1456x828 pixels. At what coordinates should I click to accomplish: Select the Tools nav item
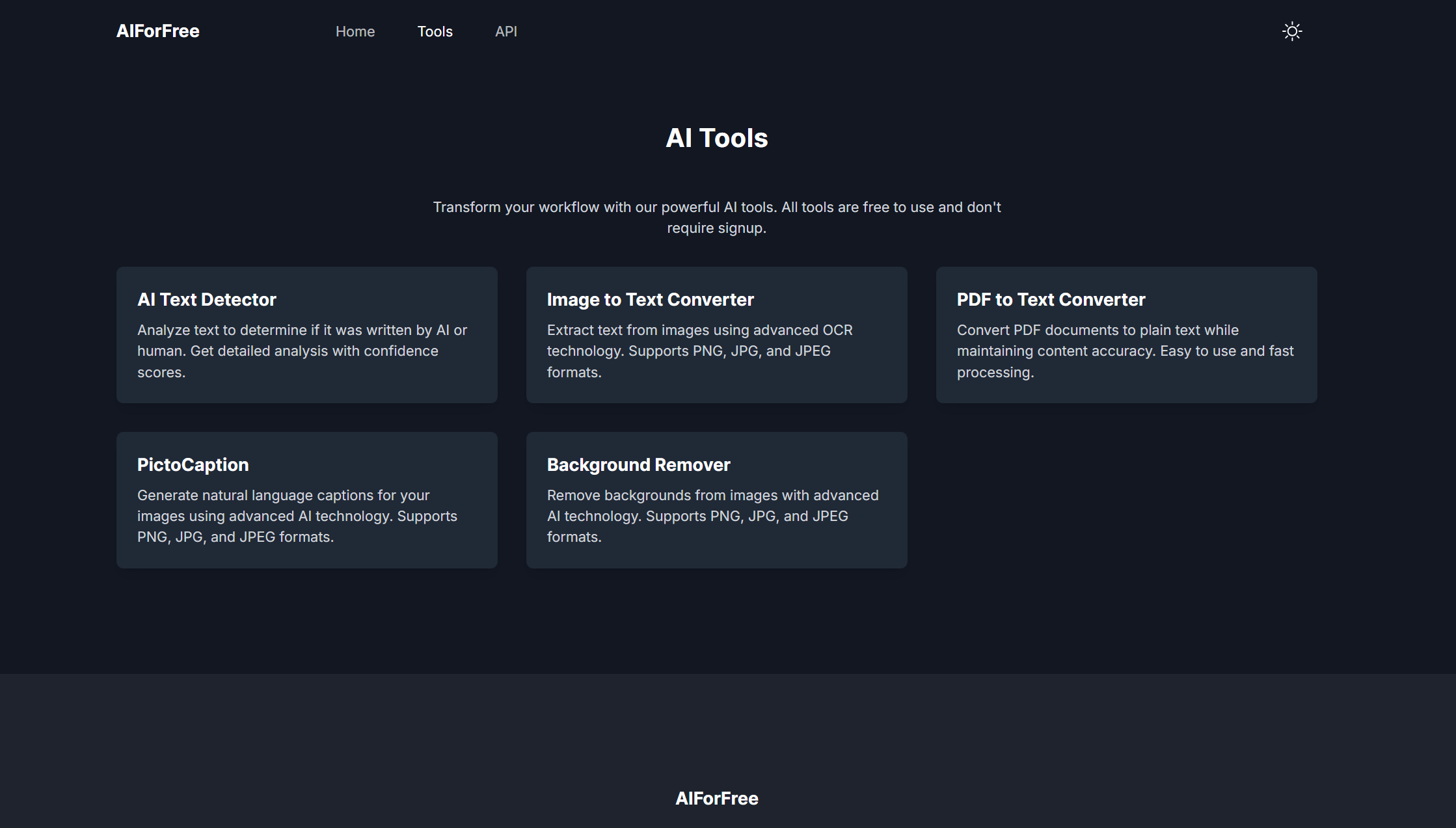[435, 31]
